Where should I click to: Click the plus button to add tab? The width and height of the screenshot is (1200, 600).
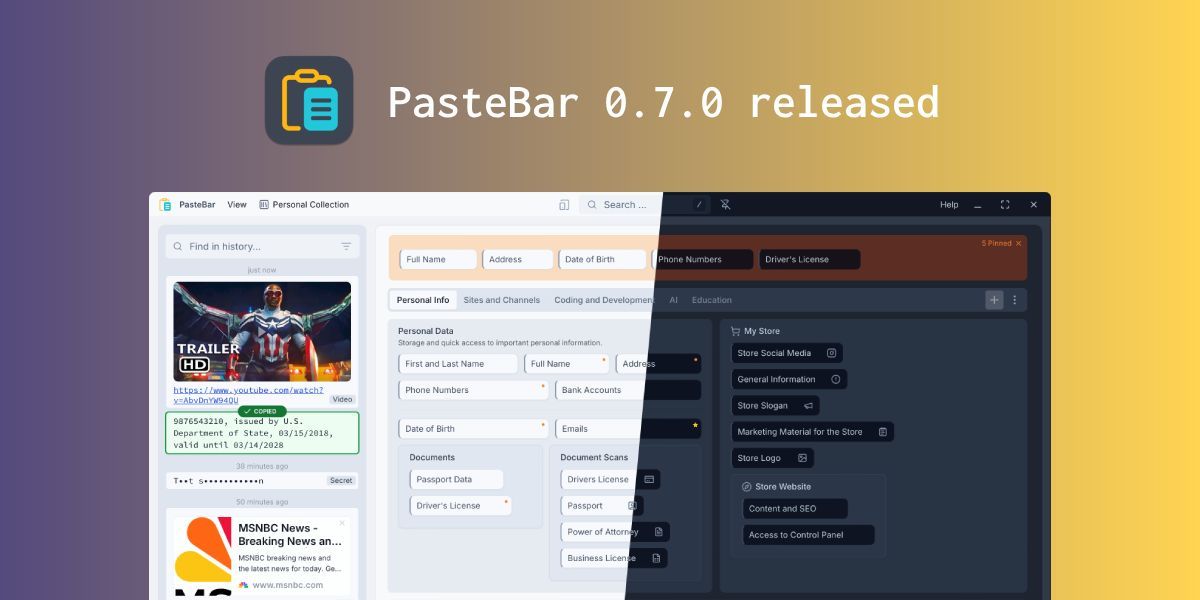pos(994,300)
